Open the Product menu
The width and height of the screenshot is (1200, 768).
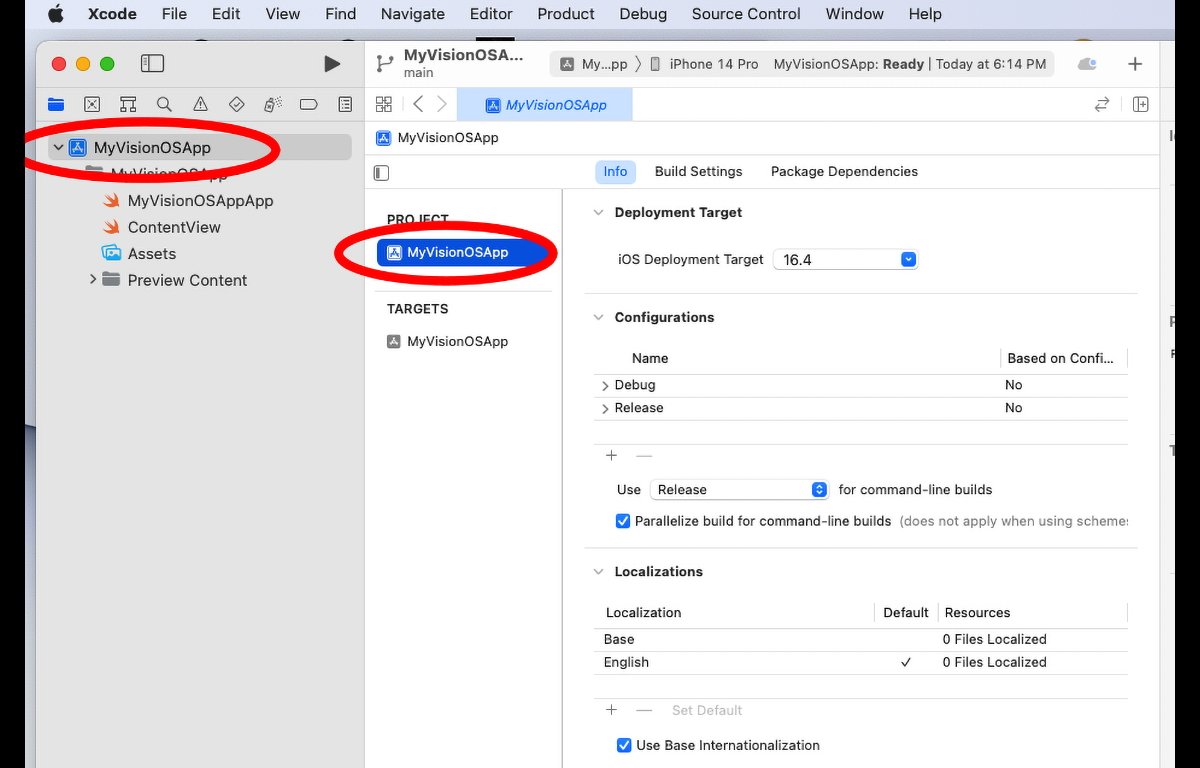coord(566,14)
